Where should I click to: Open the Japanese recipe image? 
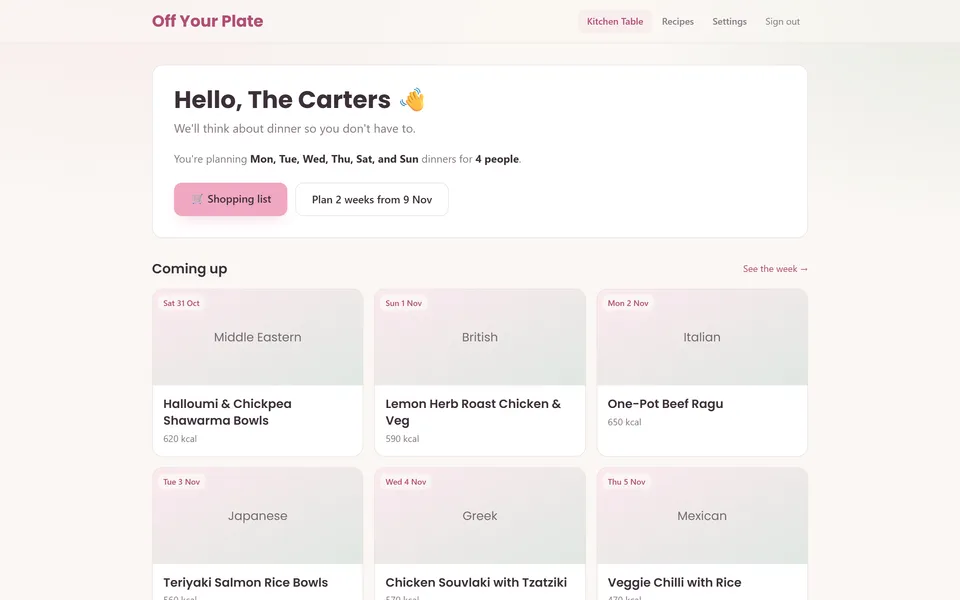point(258,516)
